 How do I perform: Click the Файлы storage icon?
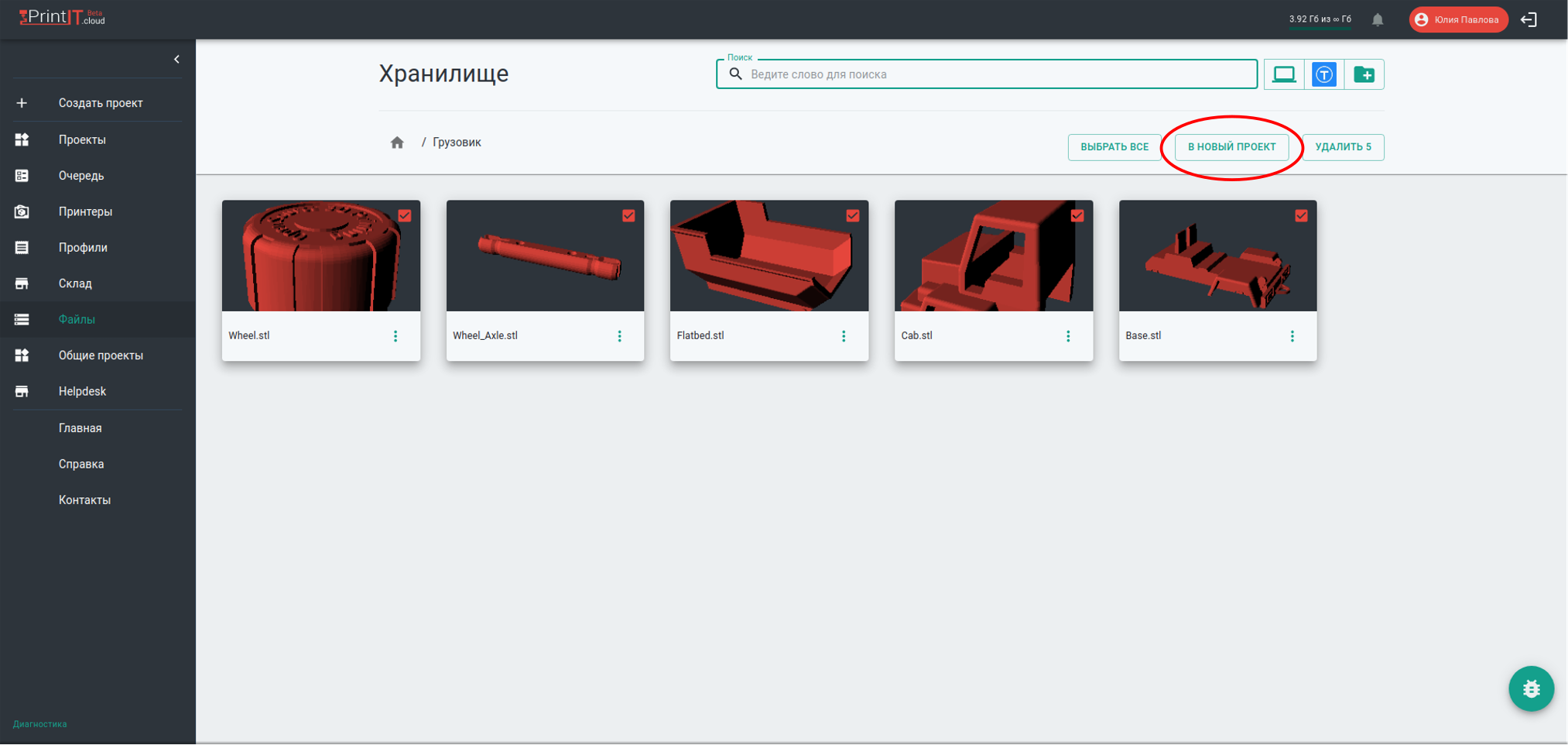pyautogui.click(x=22, y=319)
